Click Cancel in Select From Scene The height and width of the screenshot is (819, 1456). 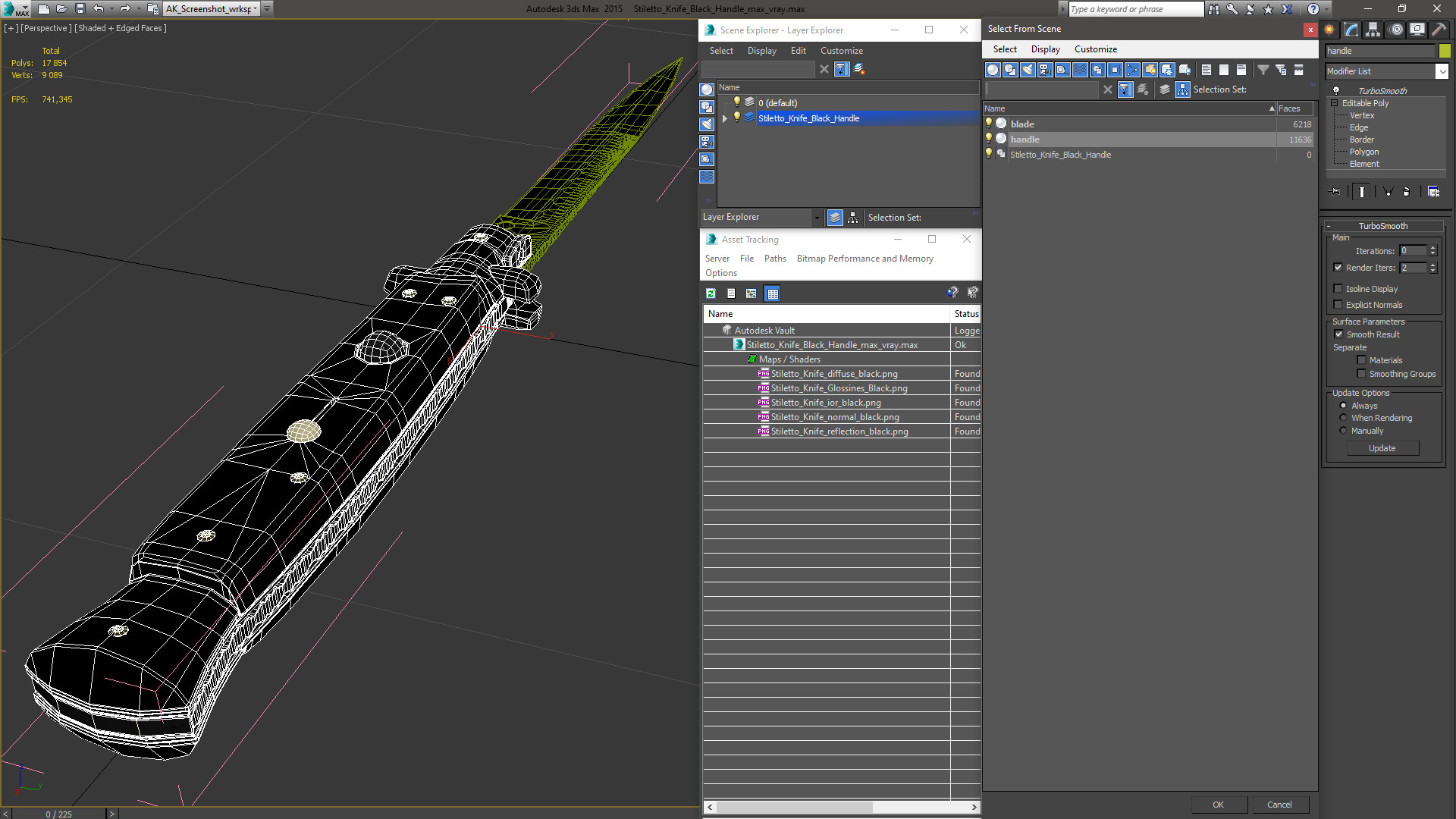click(1279, 805)
